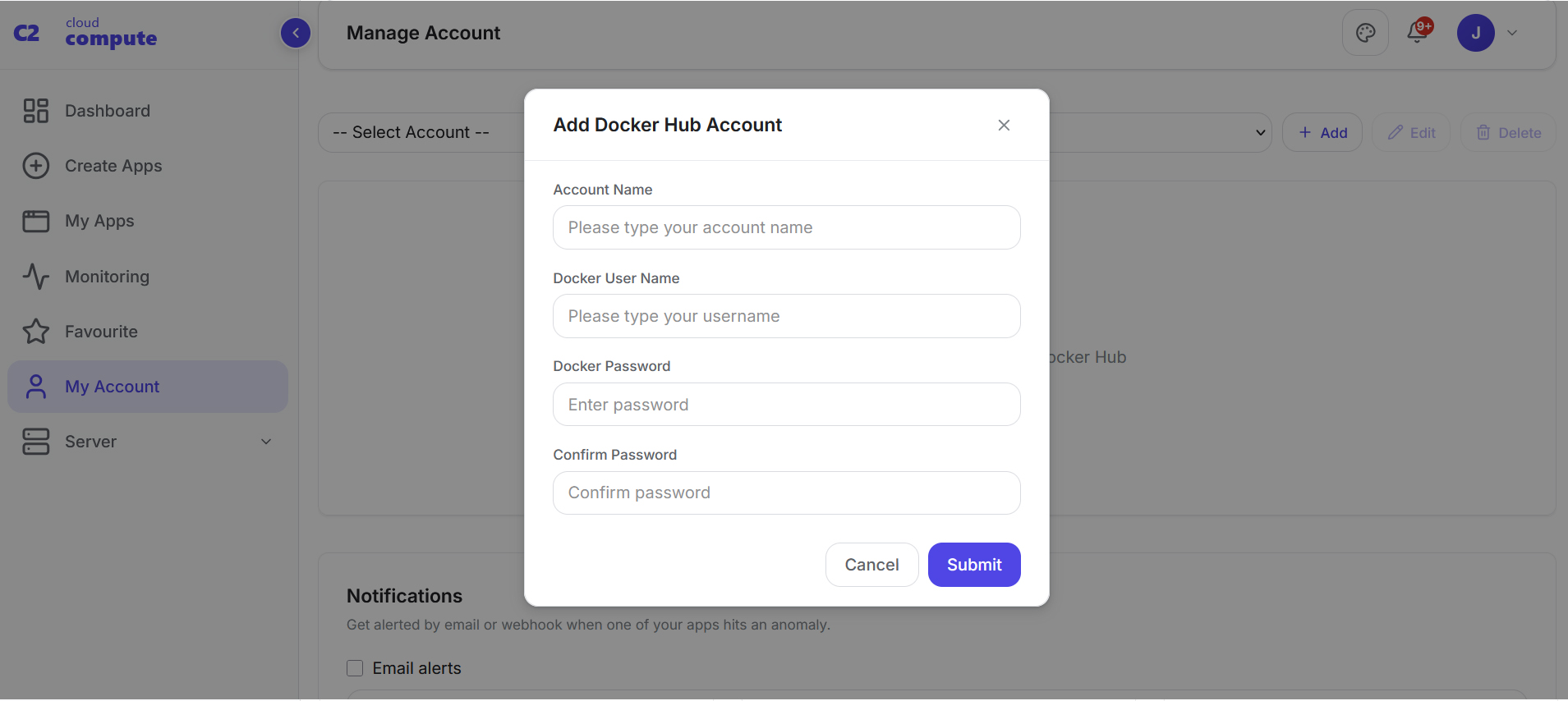Click the Monitoring pulse icon
This screenshot has width=1568, height=701.
[36, 277]
